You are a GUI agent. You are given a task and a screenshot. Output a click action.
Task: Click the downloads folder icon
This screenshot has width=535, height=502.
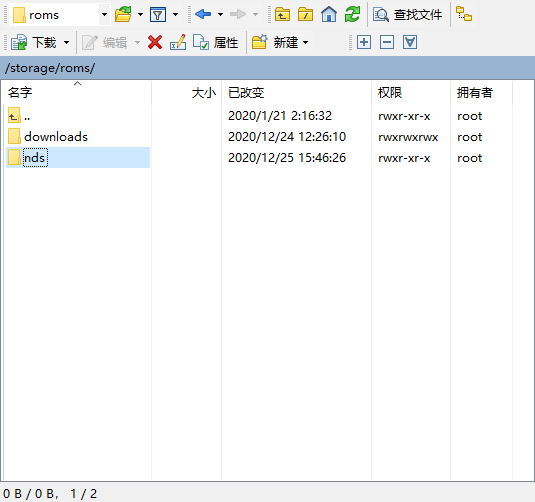(x=14, y=137)
